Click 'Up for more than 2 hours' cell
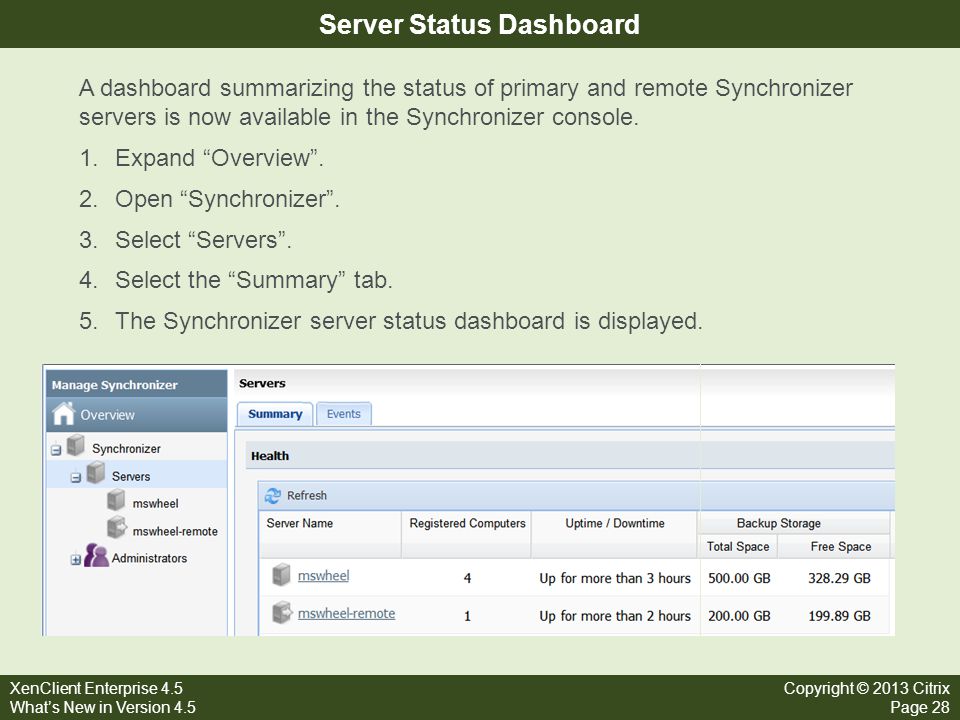960x720 pixels. pos(615,617)
